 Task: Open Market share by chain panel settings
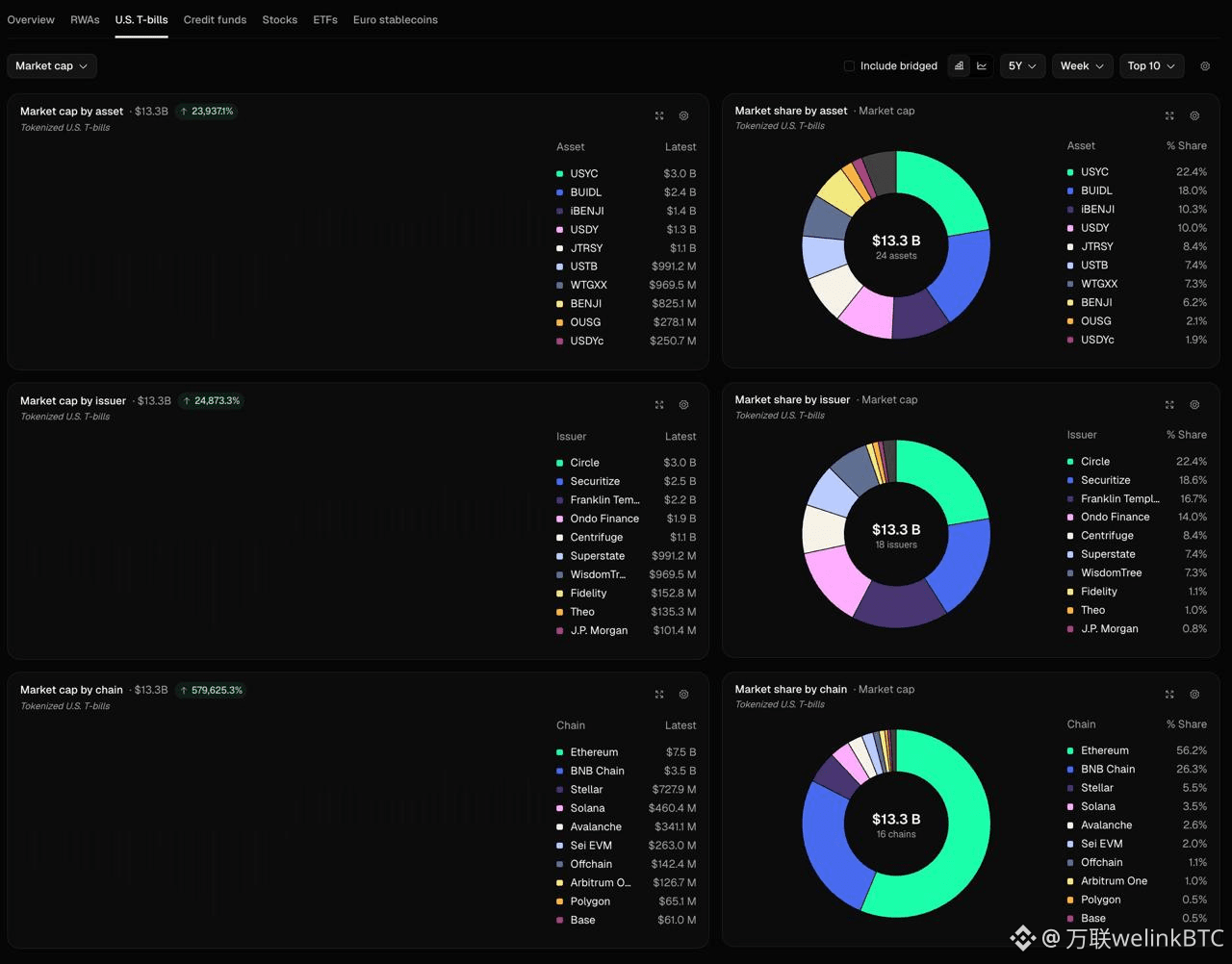pos(1194,695)
